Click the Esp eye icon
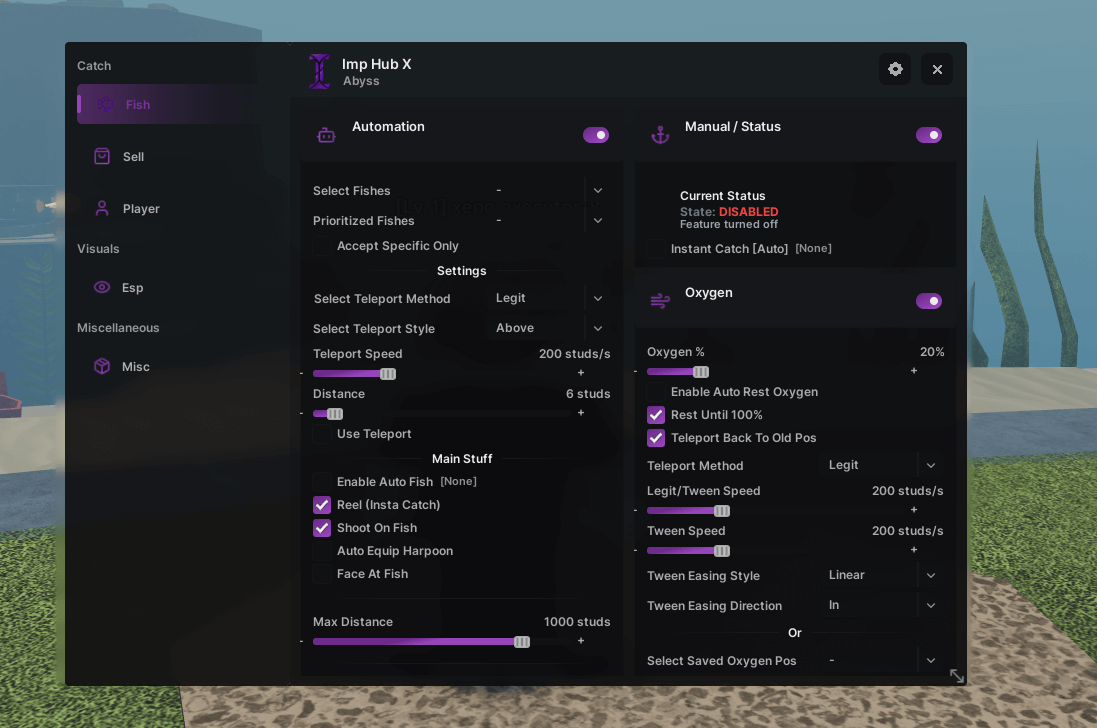The width and height of the screenshot is (1097, 728). click(x=102, y=288)
